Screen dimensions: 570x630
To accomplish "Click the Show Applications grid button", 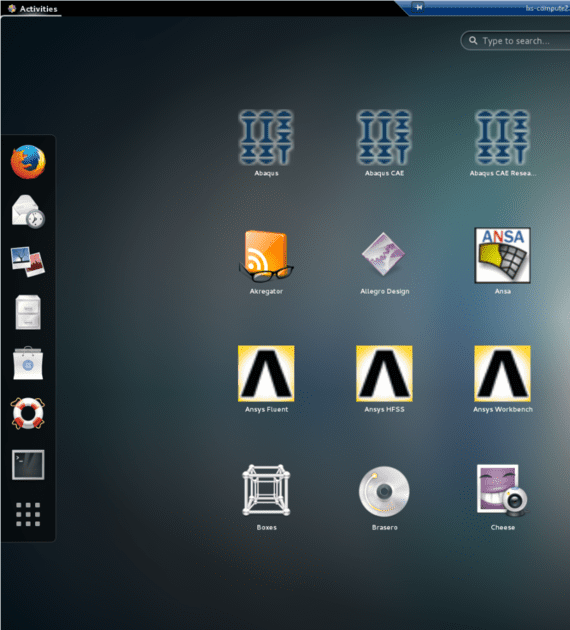I will (28, 514).
